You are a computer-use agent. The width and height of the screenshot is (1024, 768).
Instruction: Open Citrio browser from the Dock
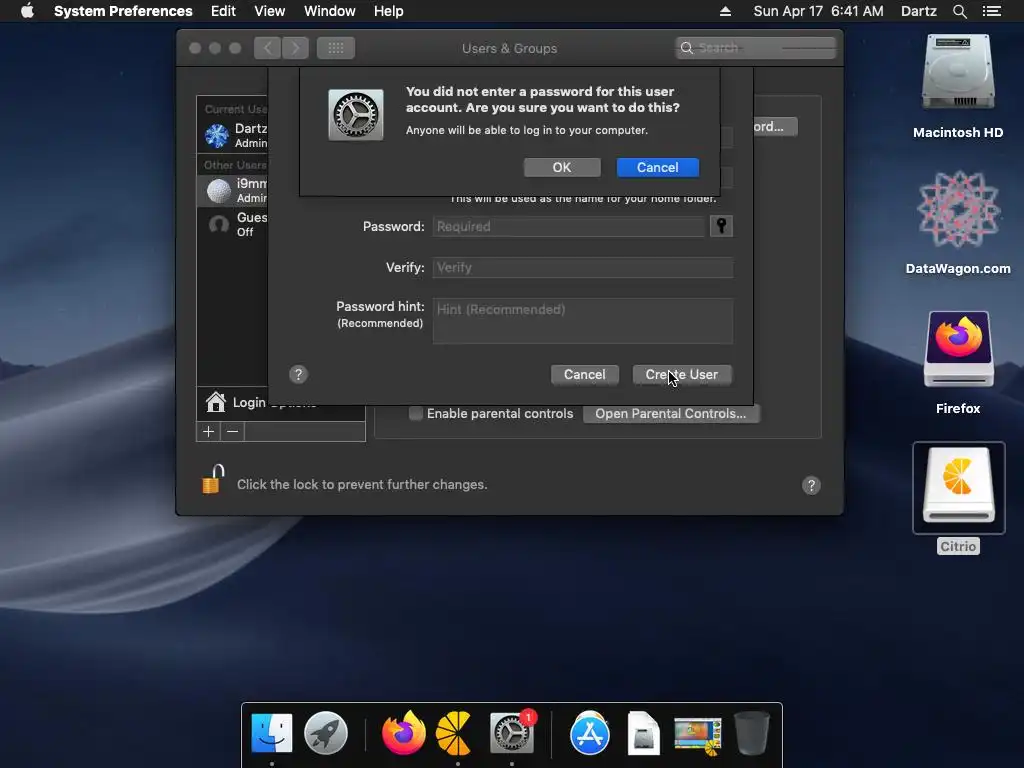[455, 733]
